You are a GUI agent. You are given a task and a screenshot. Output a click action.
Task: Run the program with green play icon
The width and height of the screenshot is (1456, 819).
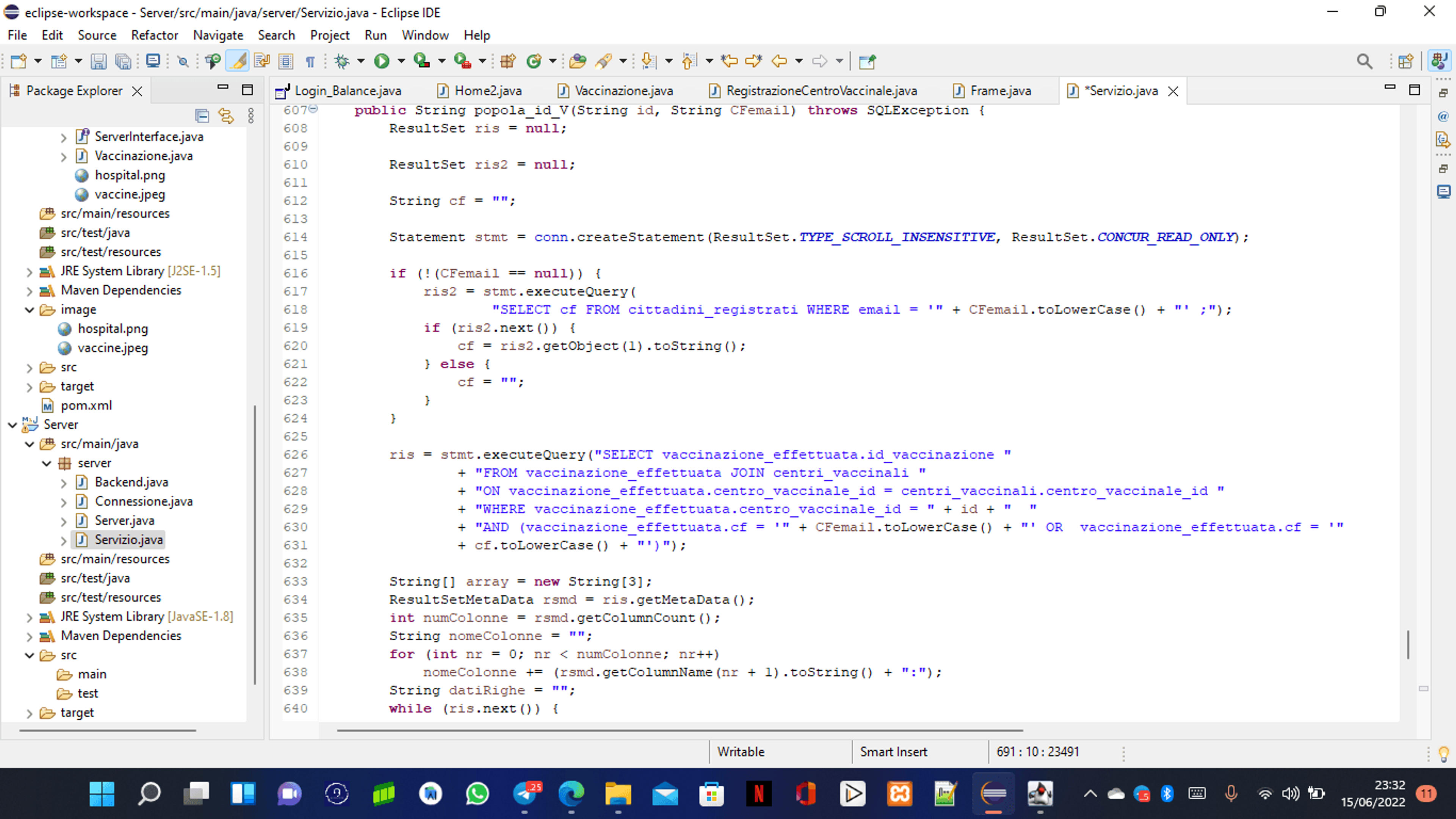381,61
